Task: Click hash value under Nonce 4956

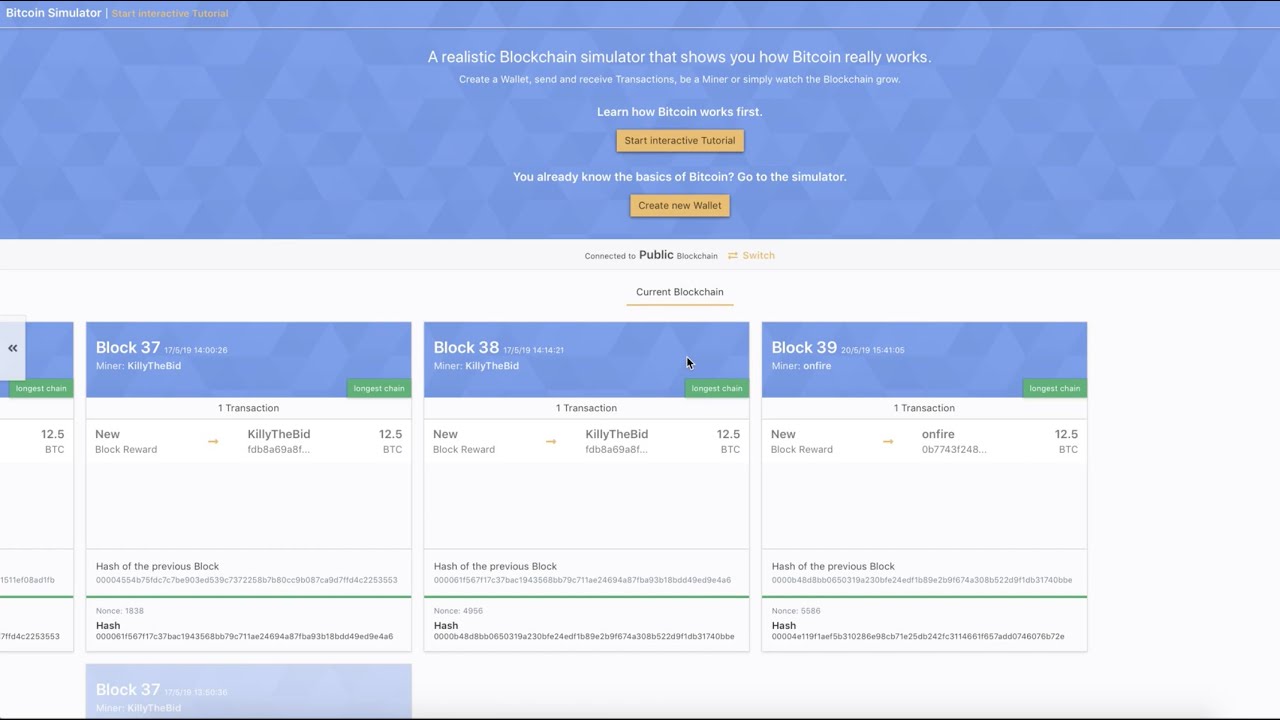Action: pyautogui.click(x=584, y=636)
